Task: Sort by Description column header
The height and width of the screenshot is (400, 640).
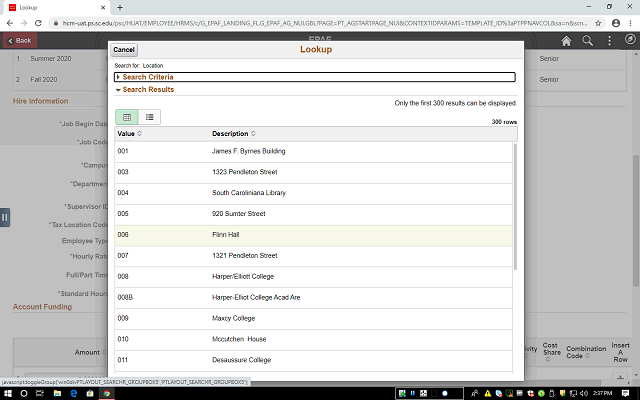Action: (x=233, y=134)
